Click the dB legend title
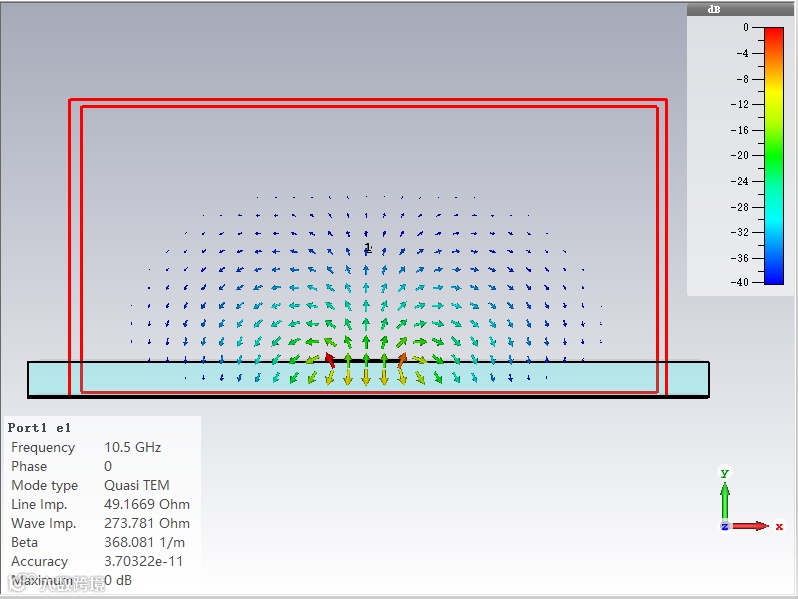Screen dimensions: 798x599 [x=714, y=9]
